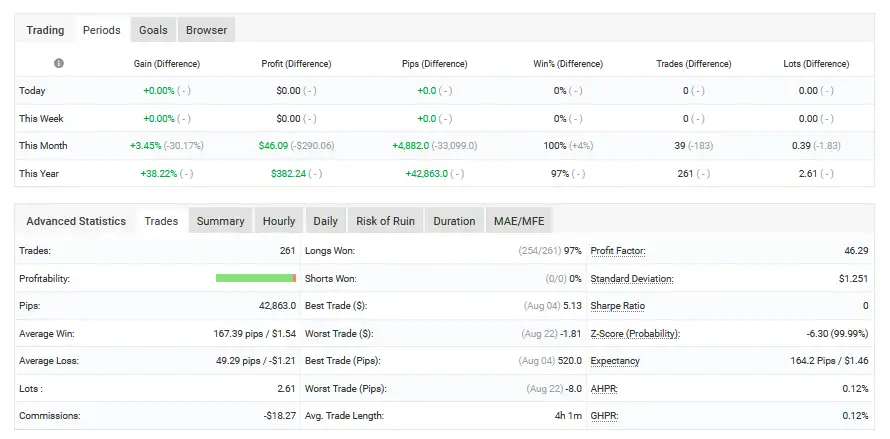Select the Periods tab
Viewport: 890px width, 439px height.
coord(101,30)
